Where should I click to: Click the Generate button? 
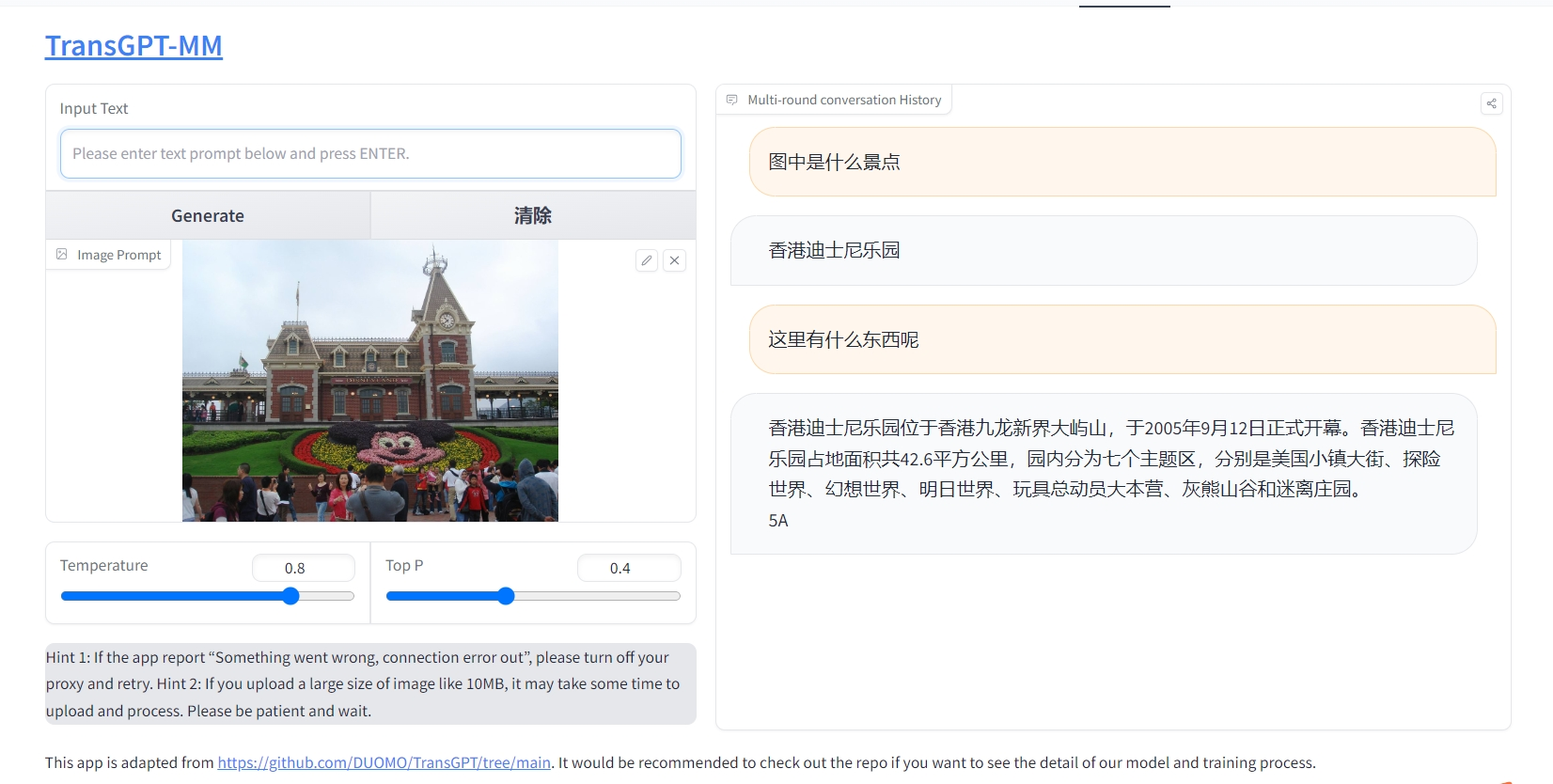pyautogui.click(x=208, y=215)
